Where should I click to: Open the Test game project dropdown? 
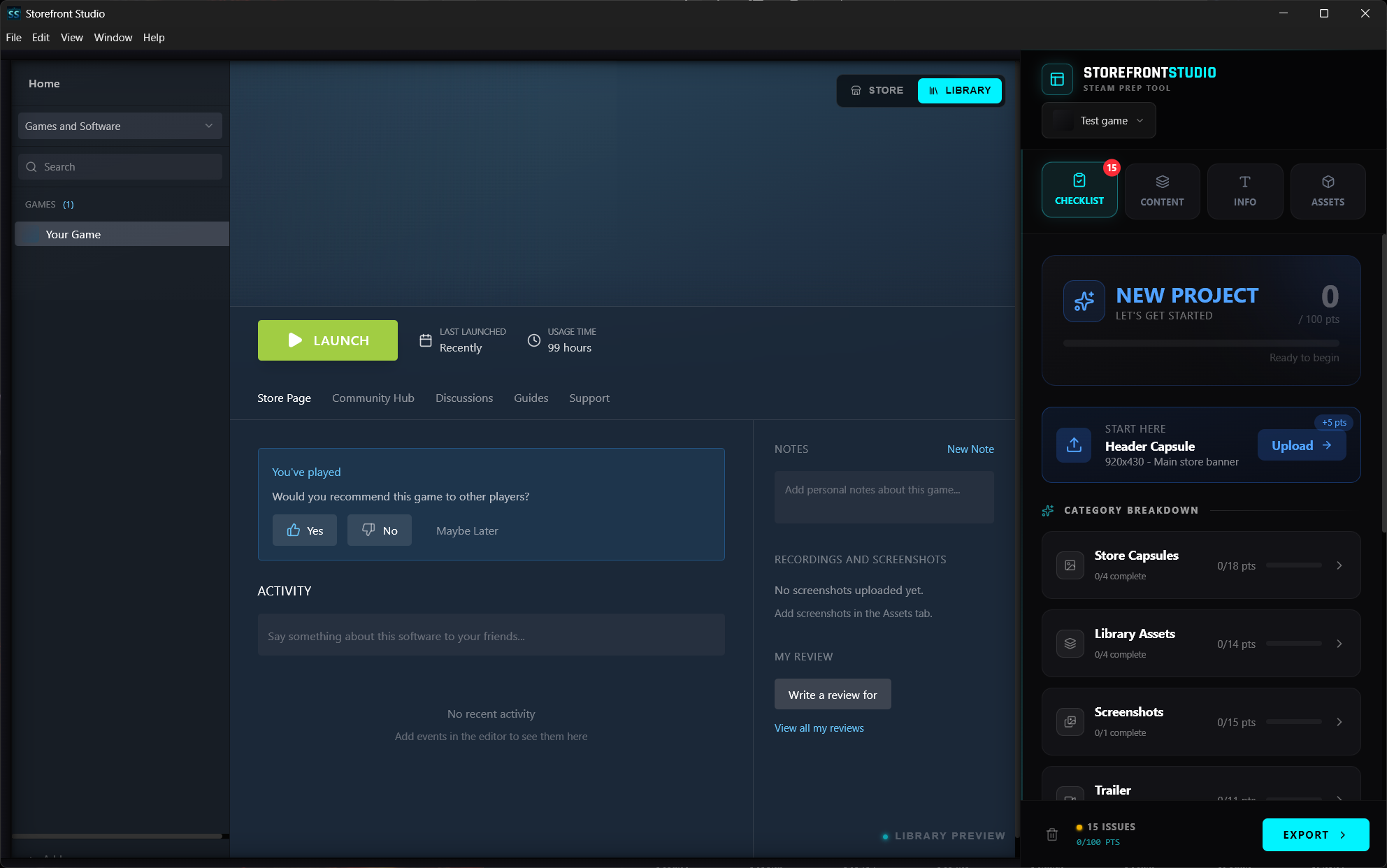click(1098, 121)
